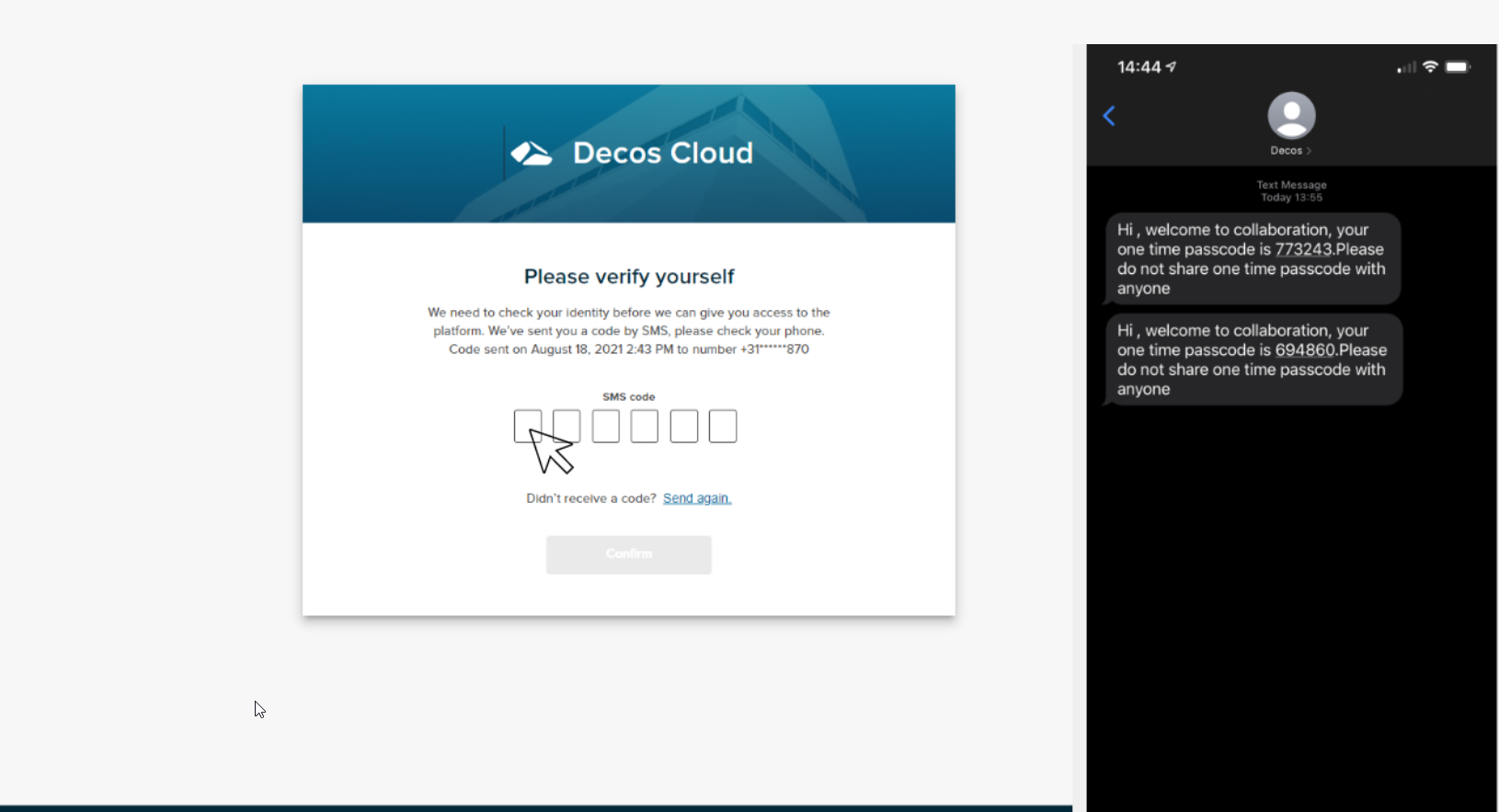This screenshot has width=1499, height=812.
Task: Open Decos contact details chevron
Action: (1309, 151)
